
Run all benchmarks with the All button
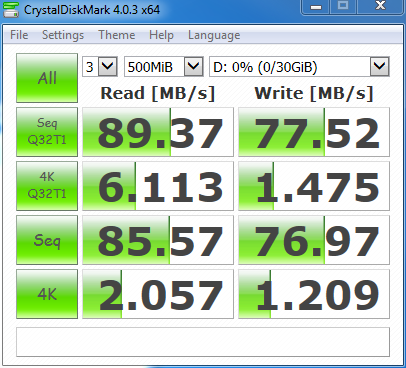coord(47,78)
